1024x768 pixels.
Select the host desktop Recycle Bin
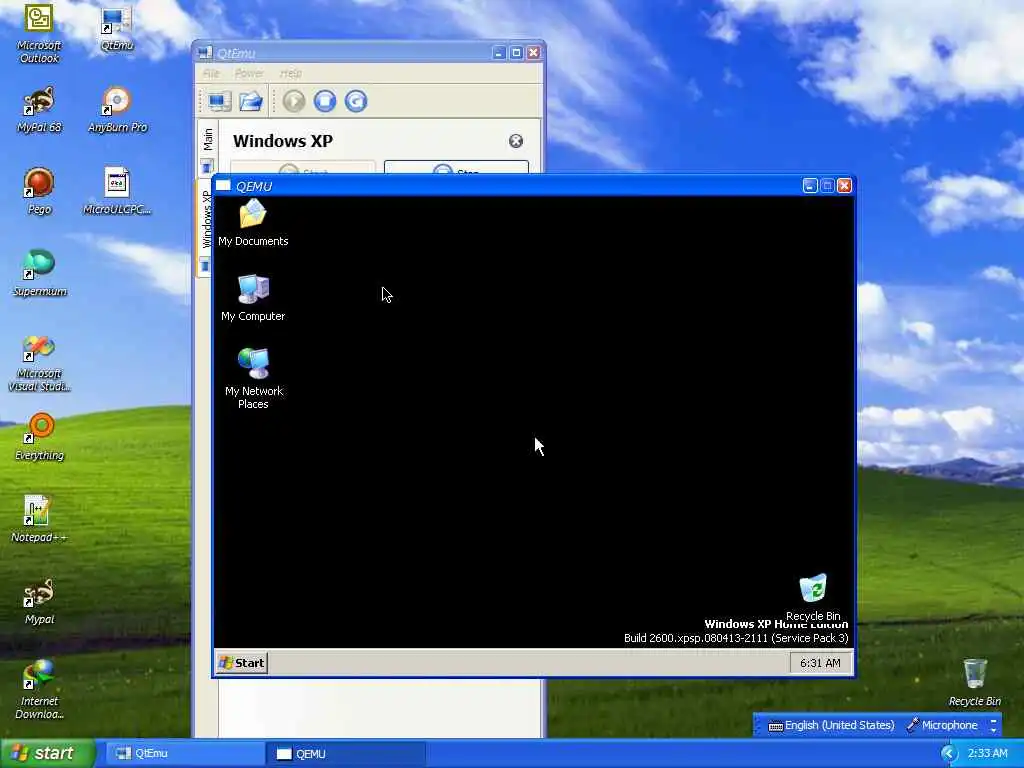[x=974, y=682]
